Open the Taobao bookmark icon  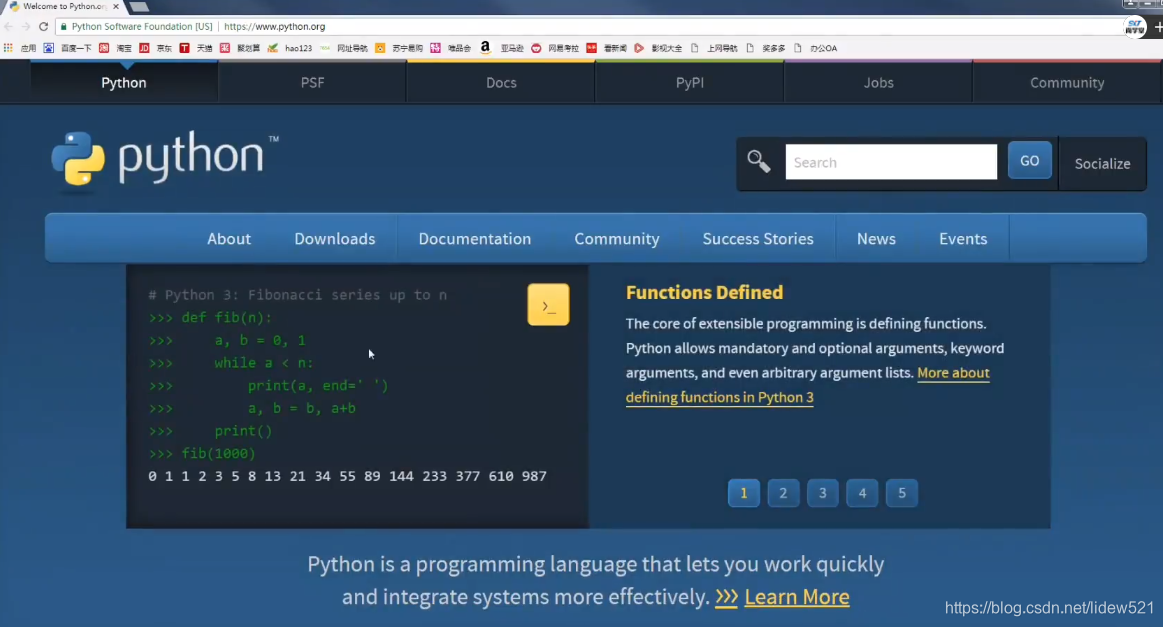click(104, 47)
